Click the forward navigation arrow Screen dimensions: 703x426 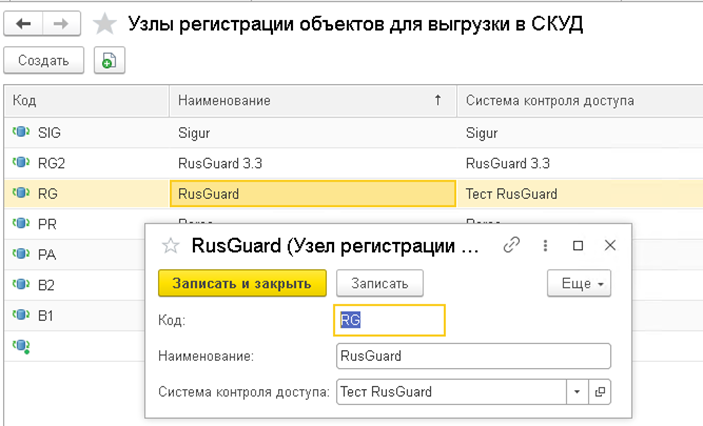pos(61,23)
